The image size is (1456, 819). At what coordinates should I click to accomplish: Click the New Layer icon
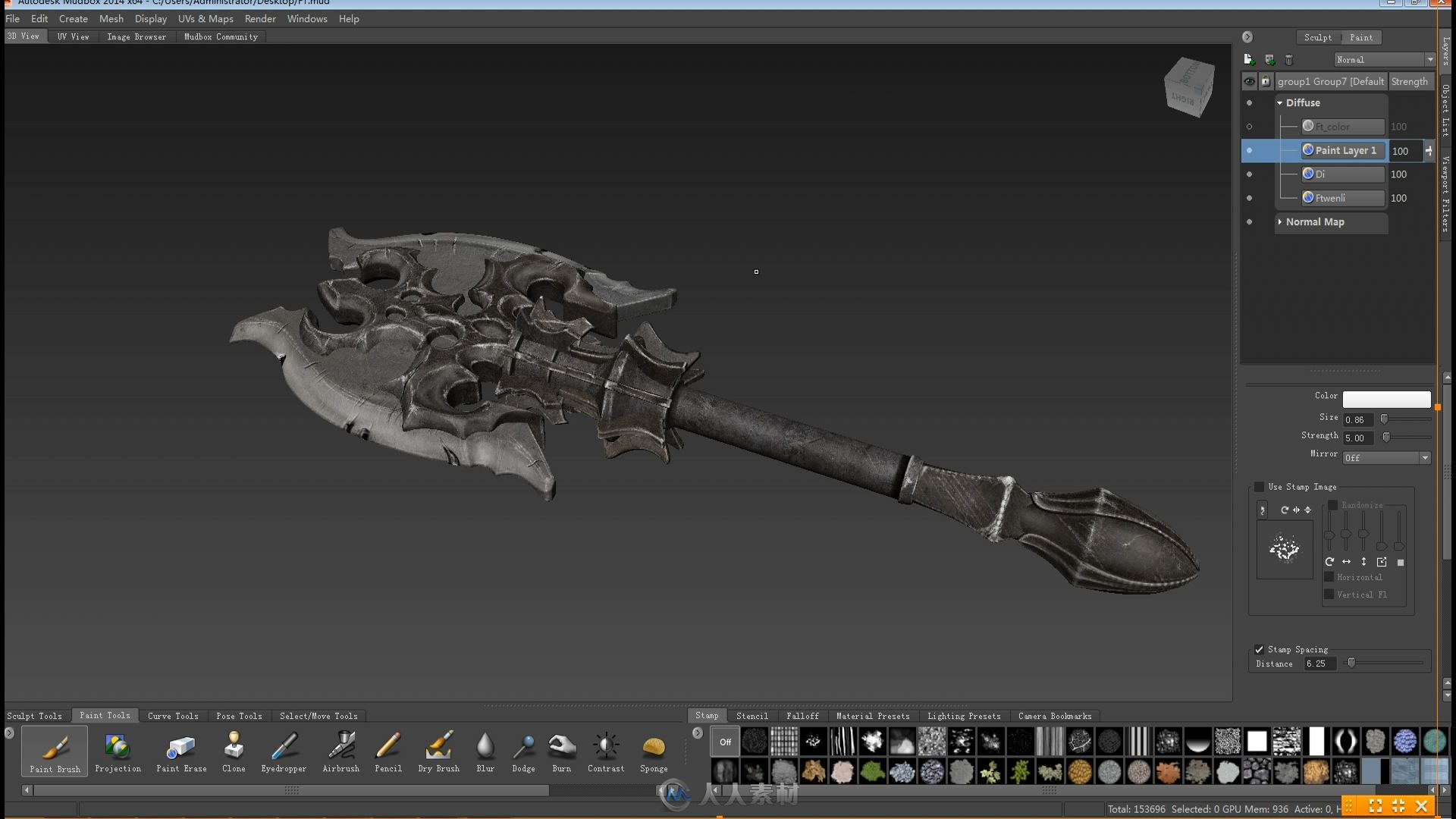click(1248, 59)
